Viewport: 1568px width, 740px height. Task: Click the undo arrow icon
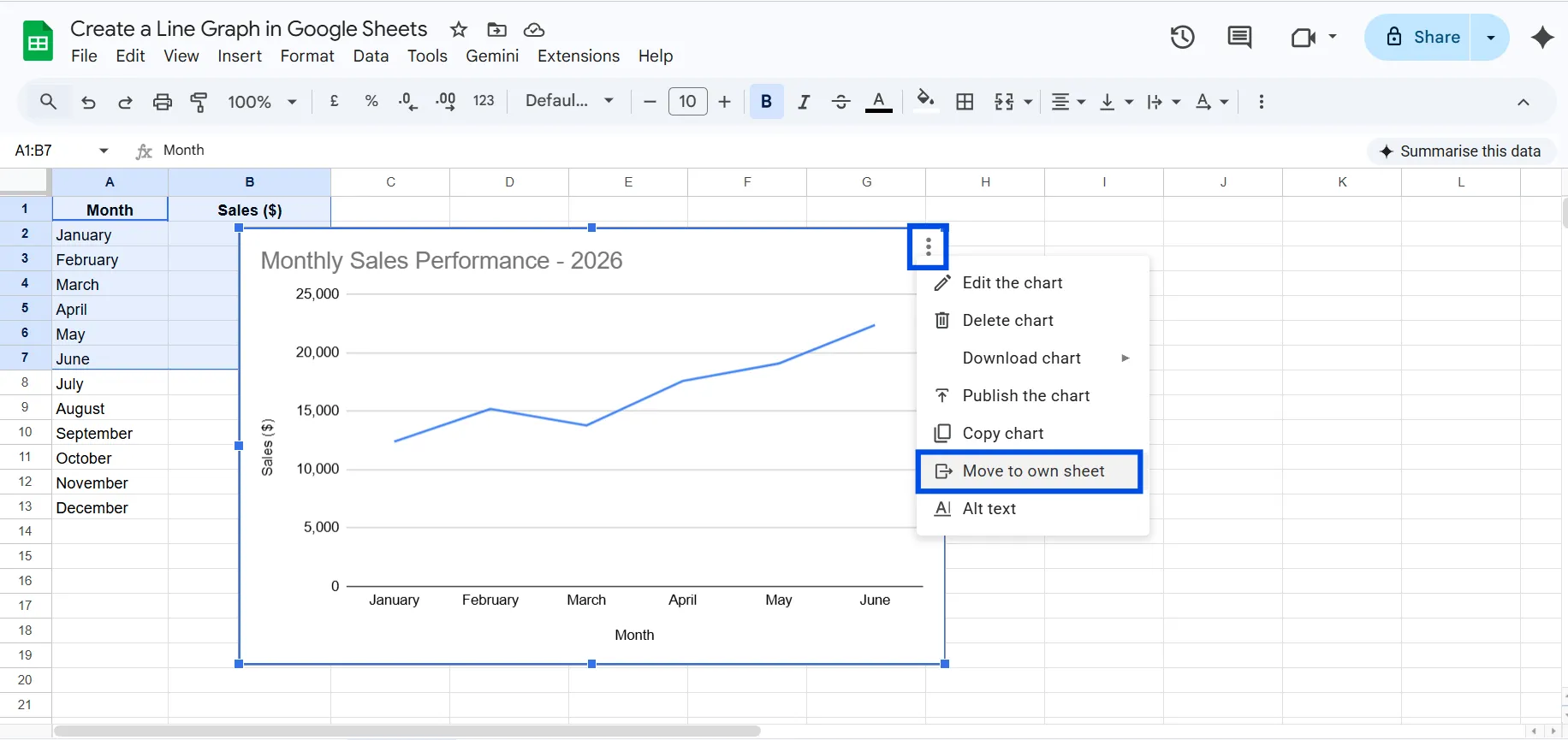point(88,102)
